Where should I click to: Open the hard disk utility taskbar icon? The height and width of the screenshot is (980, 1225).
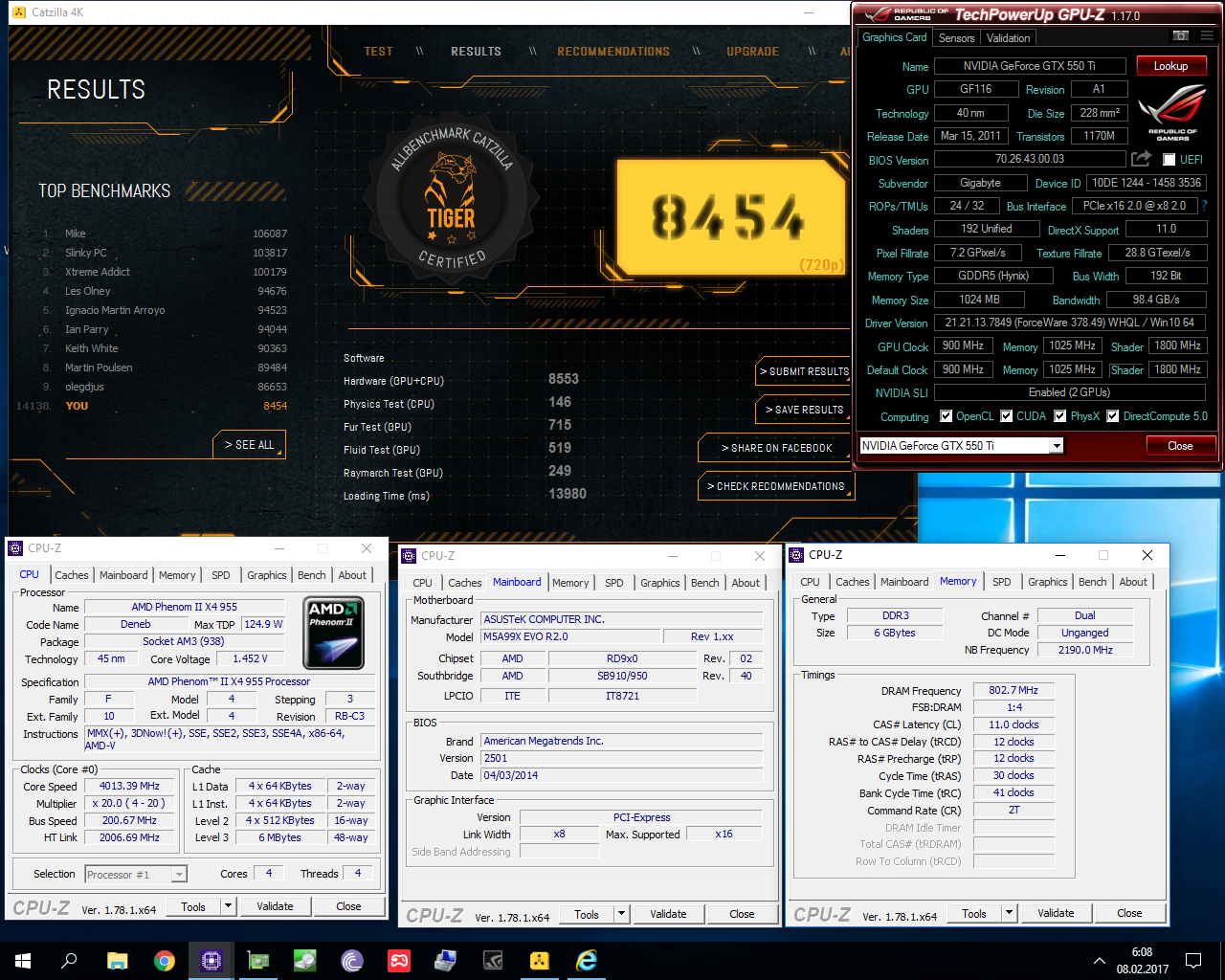305,960
